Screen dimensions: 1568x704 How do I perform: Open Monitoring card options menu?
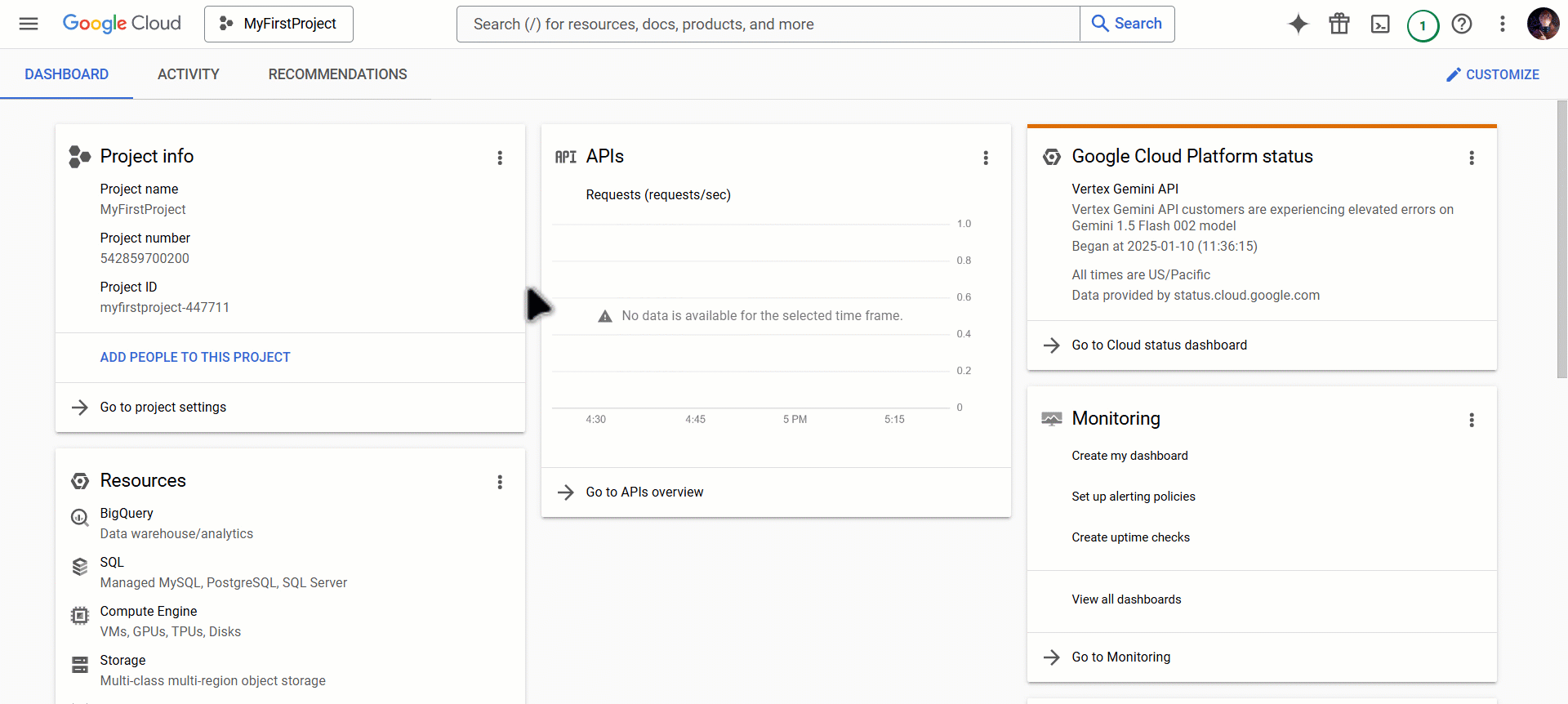tap(1472, 420)
